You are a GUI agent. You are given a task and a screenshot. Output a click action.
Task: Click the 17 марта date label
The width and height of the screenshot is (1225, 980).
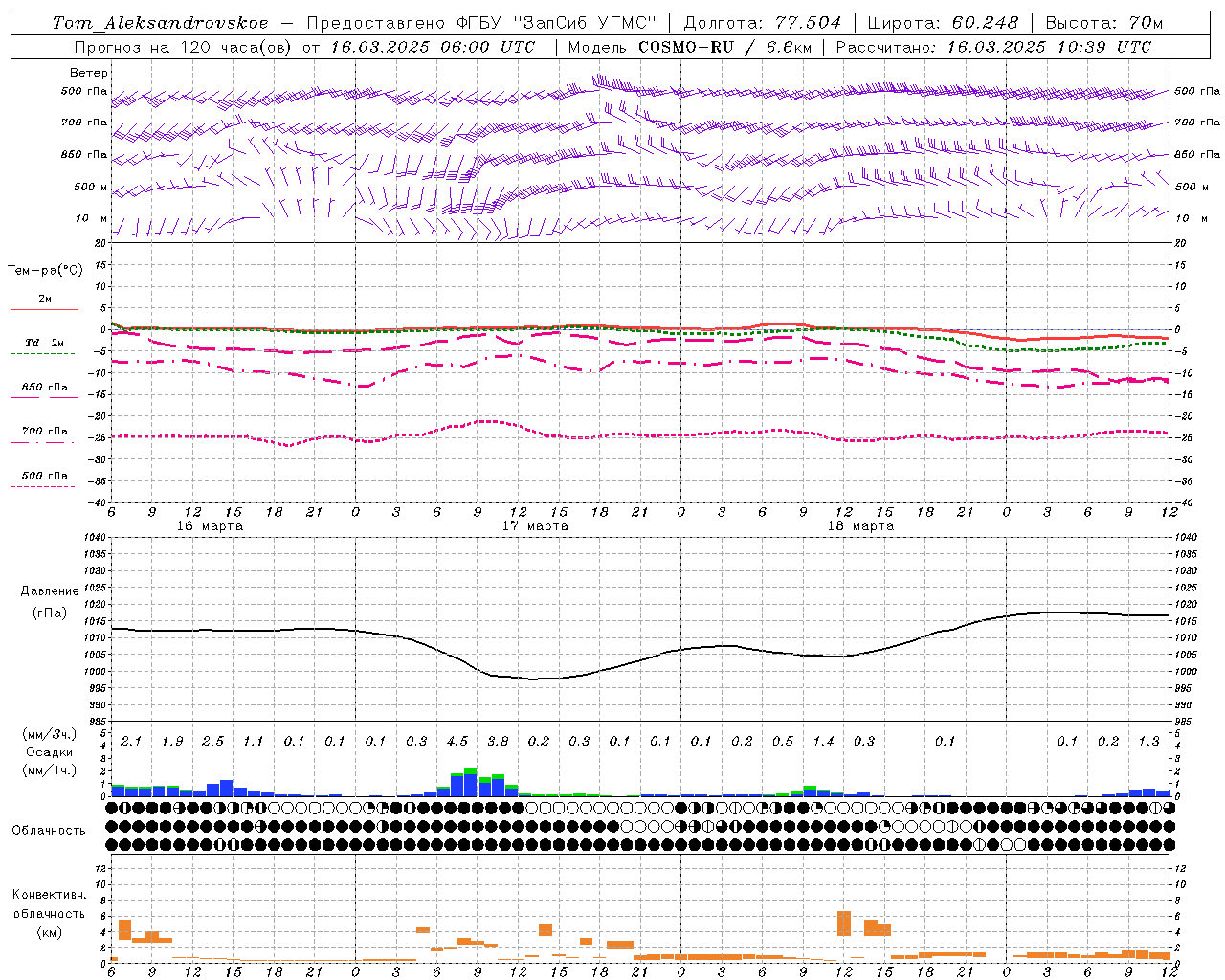click(x=535, y=526)
